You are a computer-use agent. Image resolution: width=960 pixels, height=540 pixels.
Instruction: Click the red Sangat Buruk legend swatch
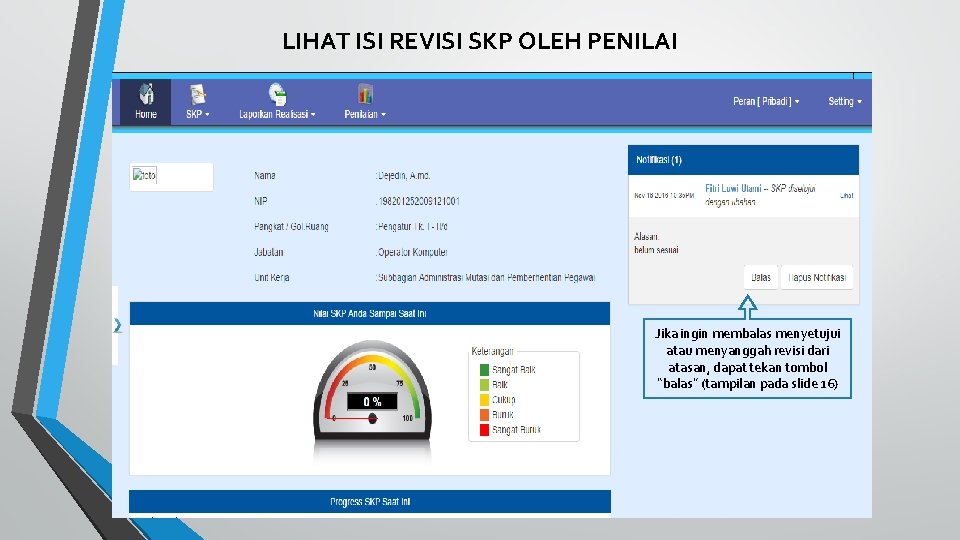[x=484, y=430]
